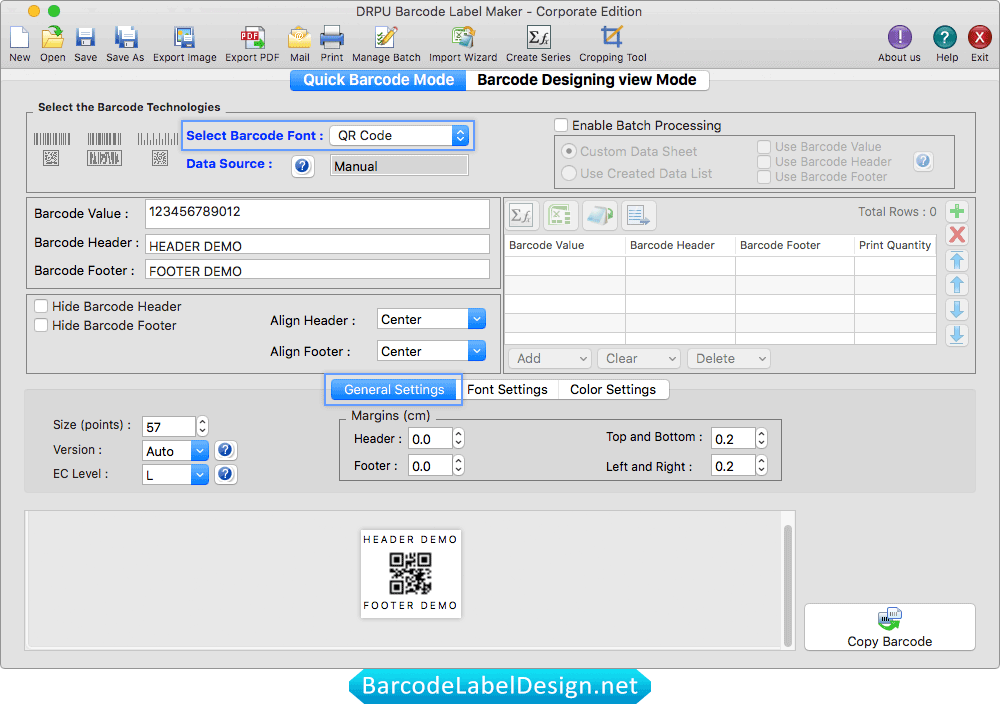Click the preview pane vertical scrollbar
Image resolution: width=1000 pixels, height=704 pixels.
click(x=788, y=585)
